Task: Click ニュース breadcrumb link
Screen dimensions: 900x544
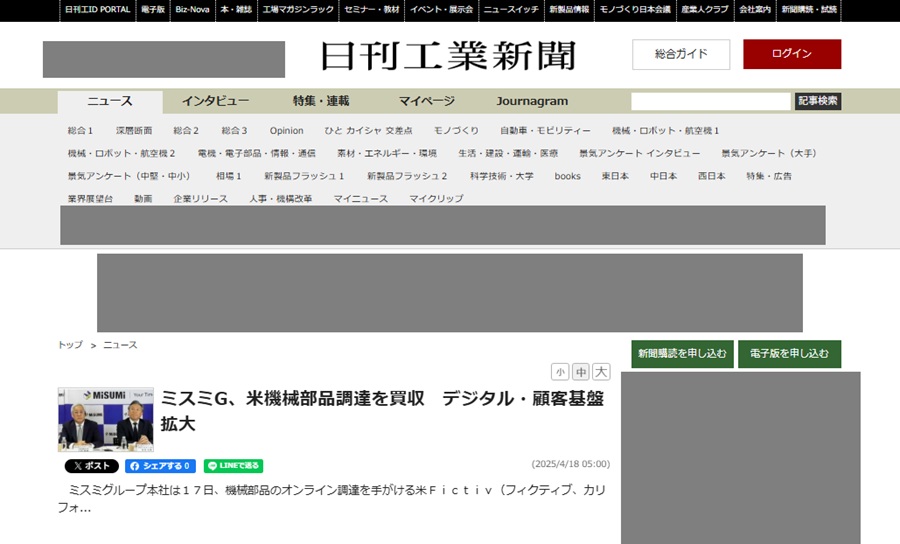Action: click(120, 345)
